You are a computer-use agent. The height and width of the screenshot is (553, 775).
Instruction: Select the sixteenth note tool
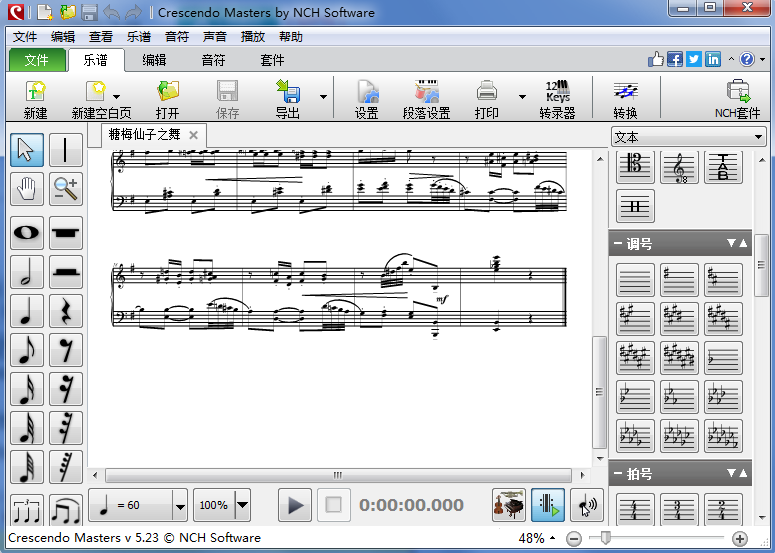tap(27, 388)
